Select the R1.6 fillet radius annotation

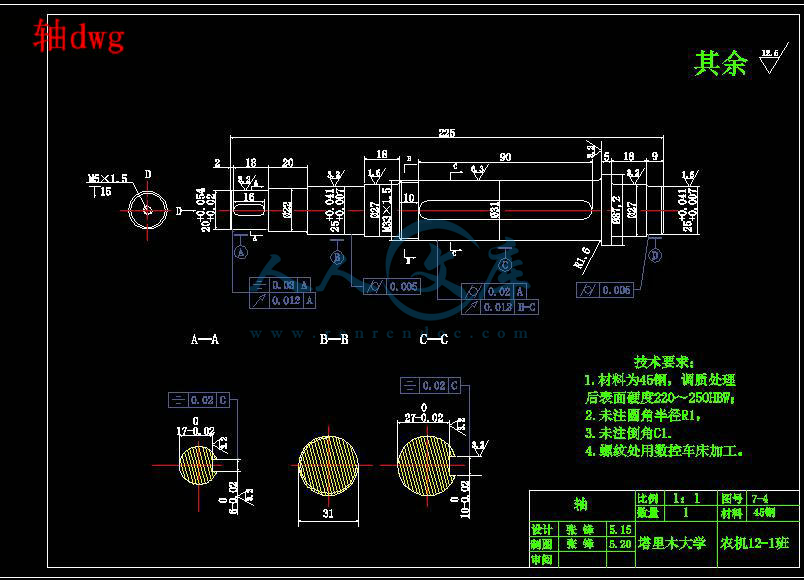pyautogui.click(x=582, y=257)
